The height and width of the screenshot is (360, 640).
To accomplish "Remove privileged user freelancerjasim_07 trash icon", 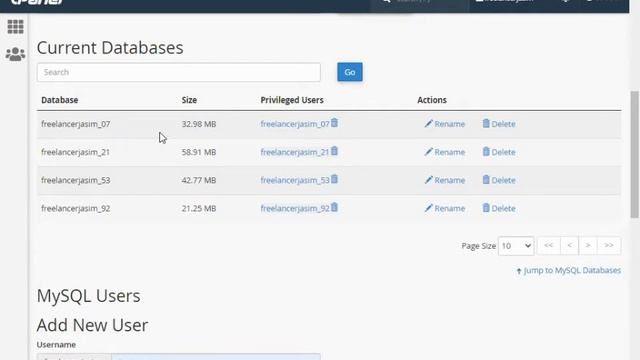I will pyautogui.click(x=334, y=123).
